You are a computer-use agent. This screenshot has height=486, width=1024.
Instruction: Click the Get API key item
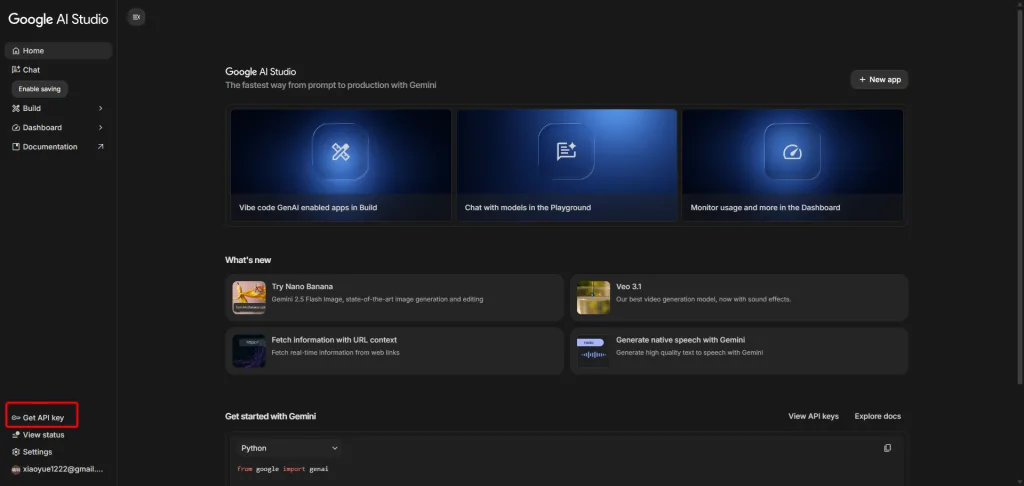coord(41,417)
